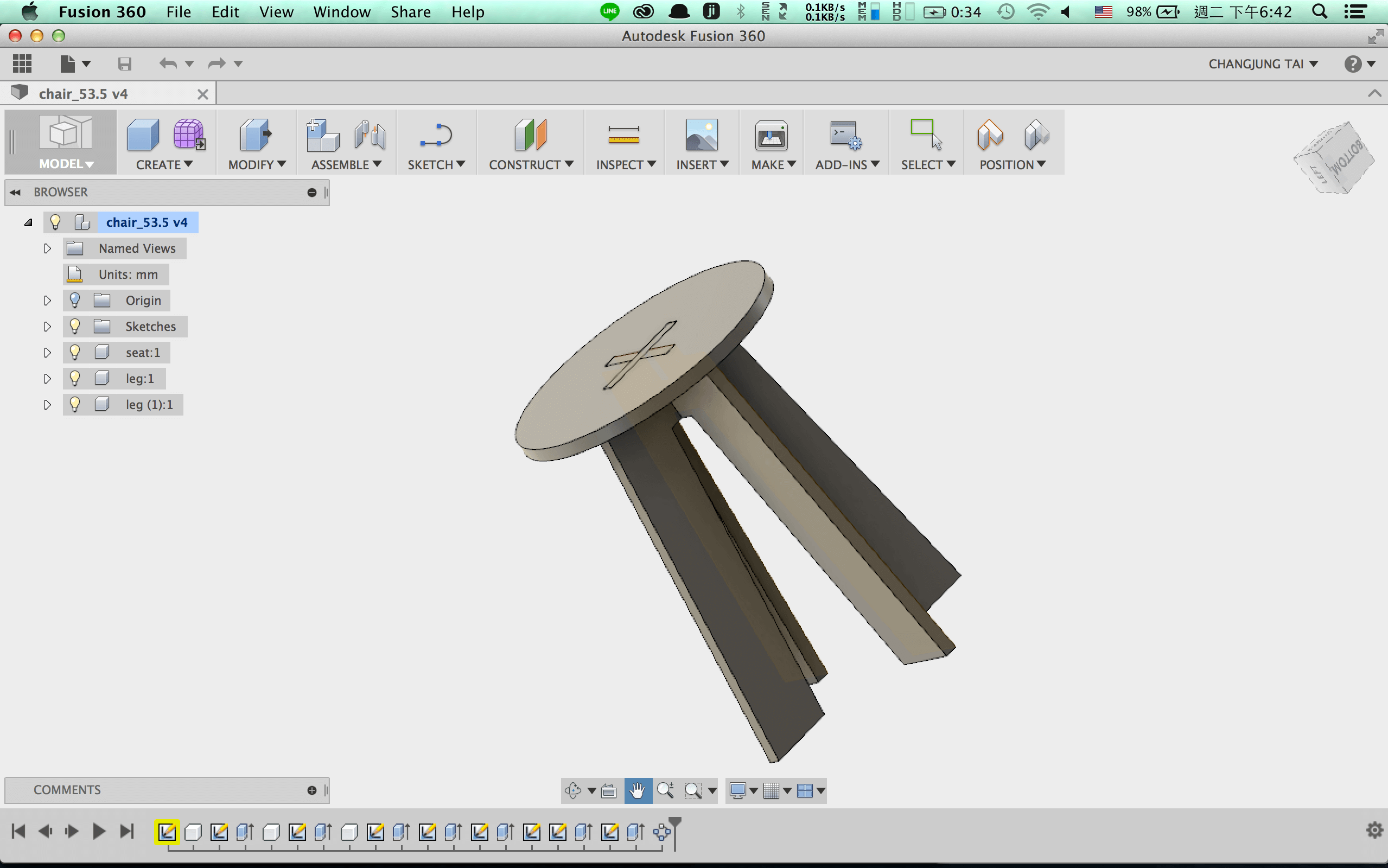Click the Select window selection icon
This screenshot has height=868, width=1388.
pyautogui.click(x=926, y=135)
